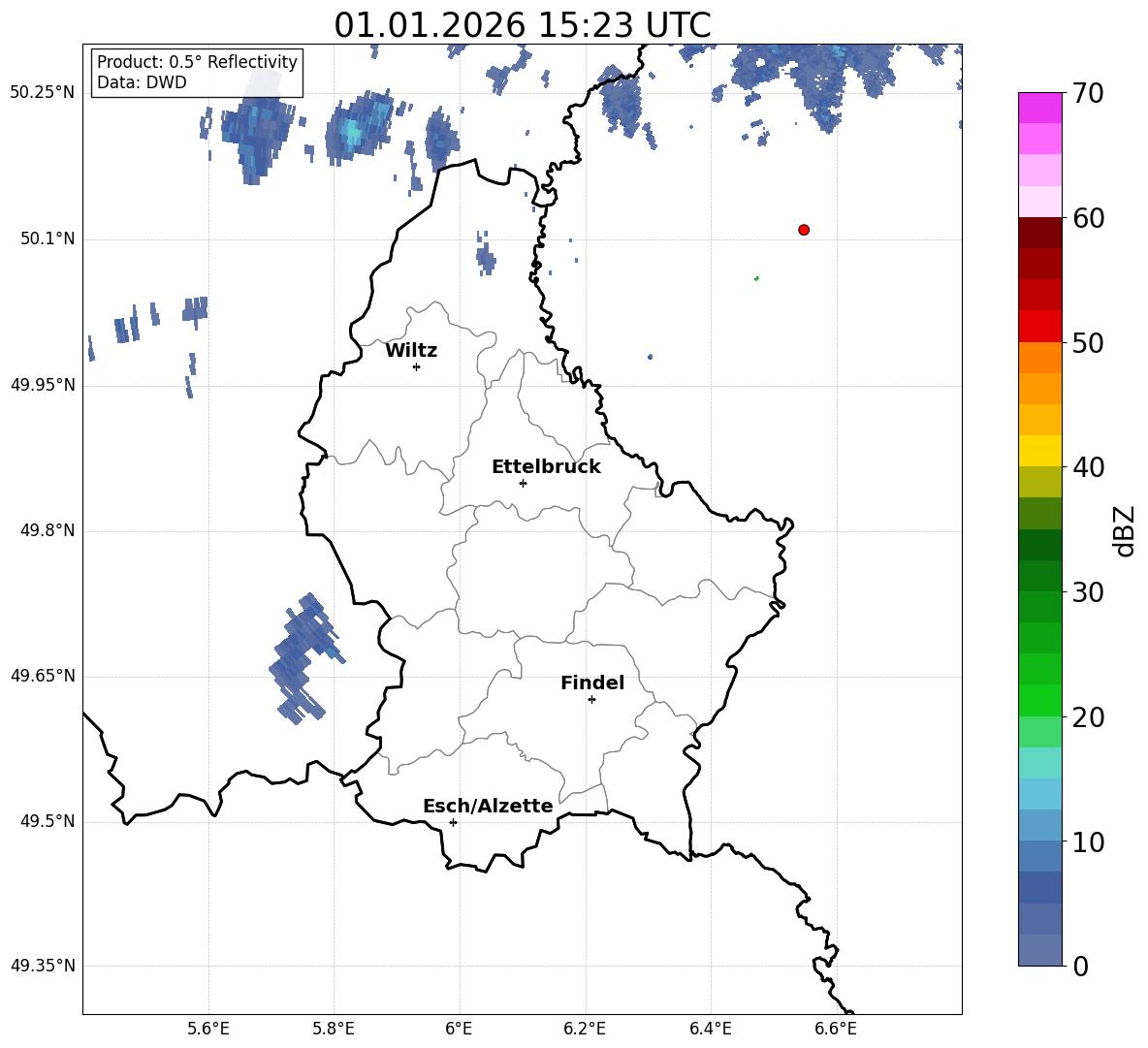Click the 49.35°N latitude label

click(x=43, y=966)
